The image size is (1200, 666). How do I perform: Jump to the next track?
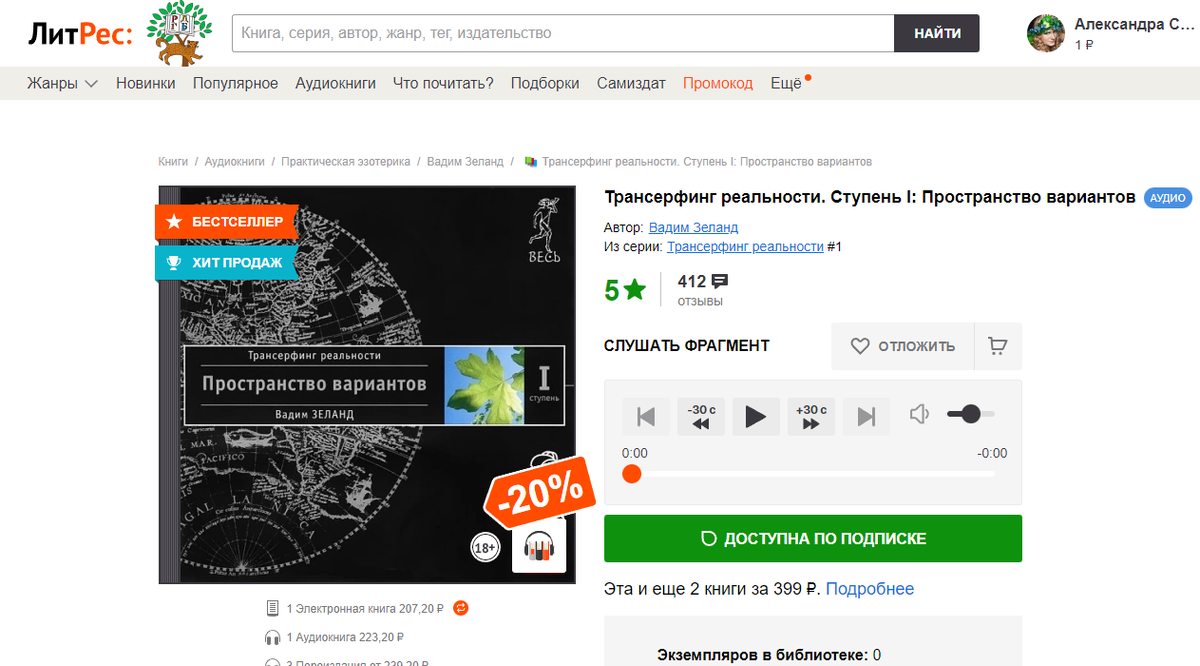point(866,416)
